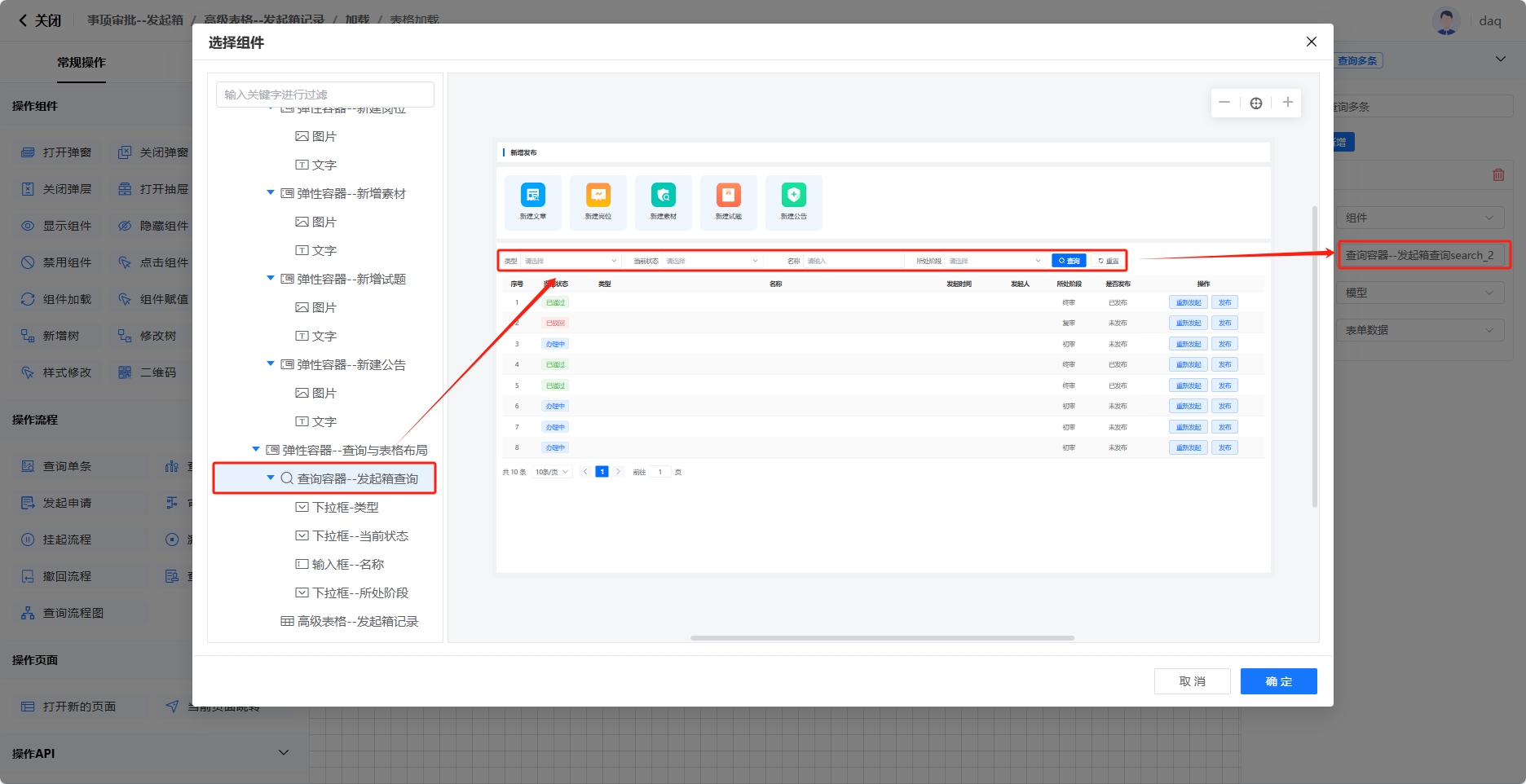Click the 组件加载 operation icon
The image size is (1526, 784).
[x=28, y=299]
